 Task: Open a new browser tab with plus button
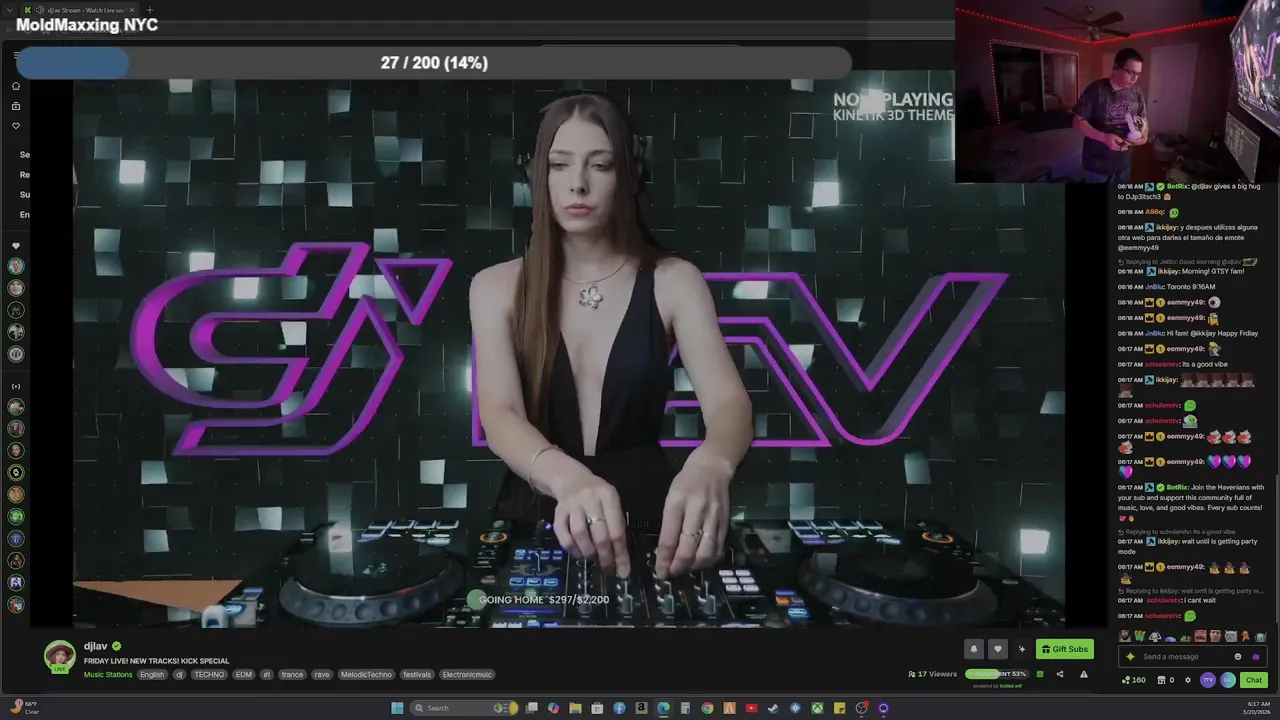pos(149,10)
